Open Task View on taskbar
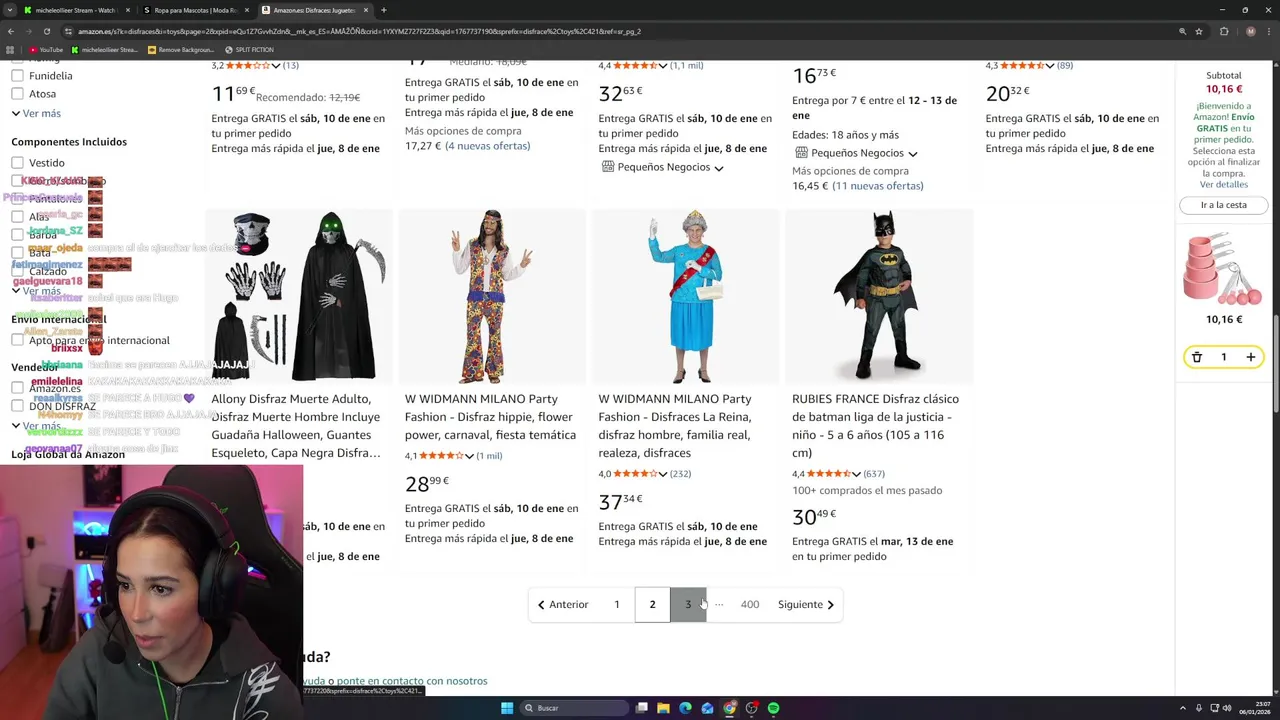 click(642, 708)
